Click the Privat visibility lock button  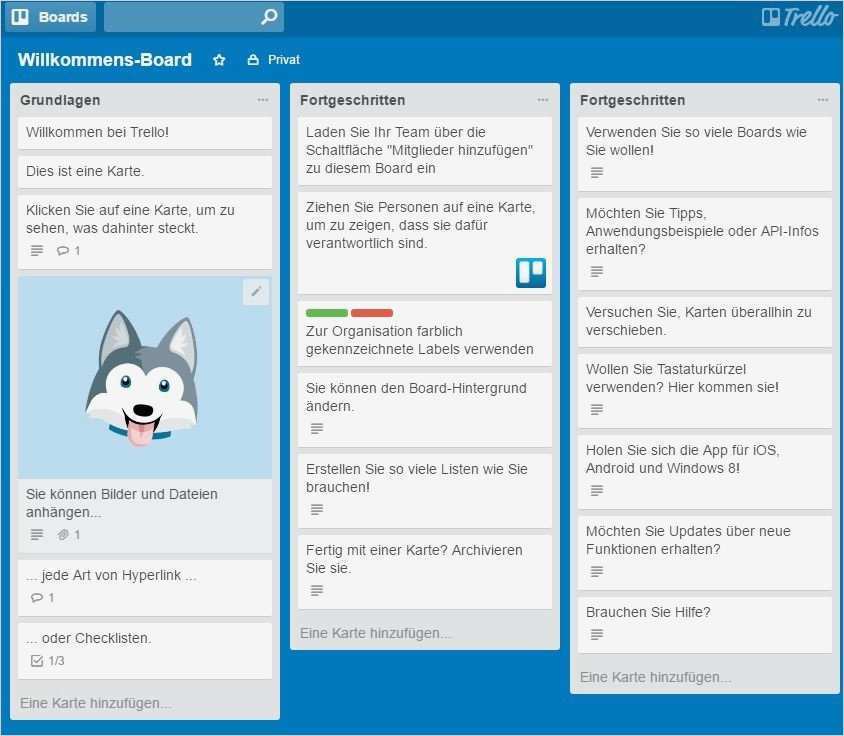coord(273,60)
